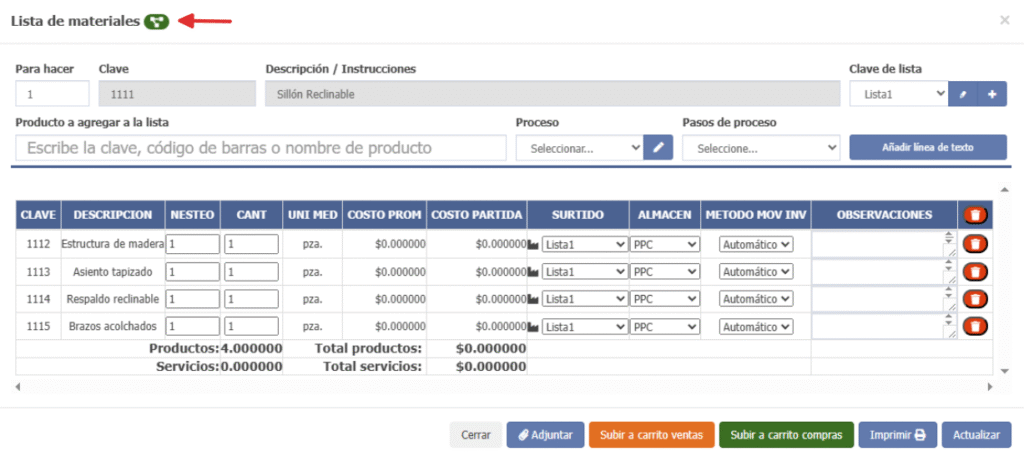Click the DESCRIPCION column header
Viewport: 1024px width, 462px height.
[x=113, y=215]
